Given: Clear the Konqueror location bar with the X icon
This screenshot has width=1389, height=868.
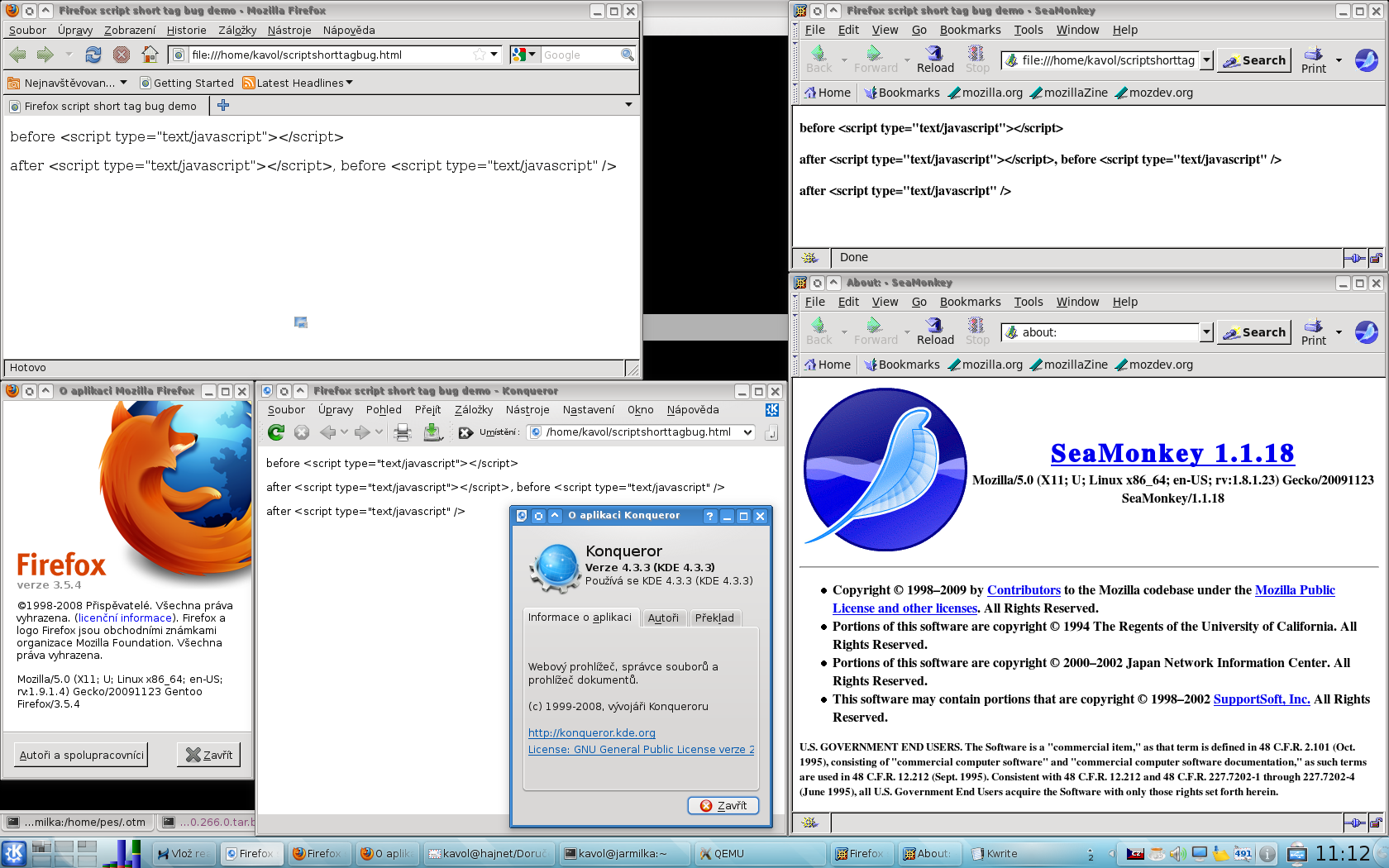Looking at the screenshot, I should pyautogui.click(x=466, y=432).
